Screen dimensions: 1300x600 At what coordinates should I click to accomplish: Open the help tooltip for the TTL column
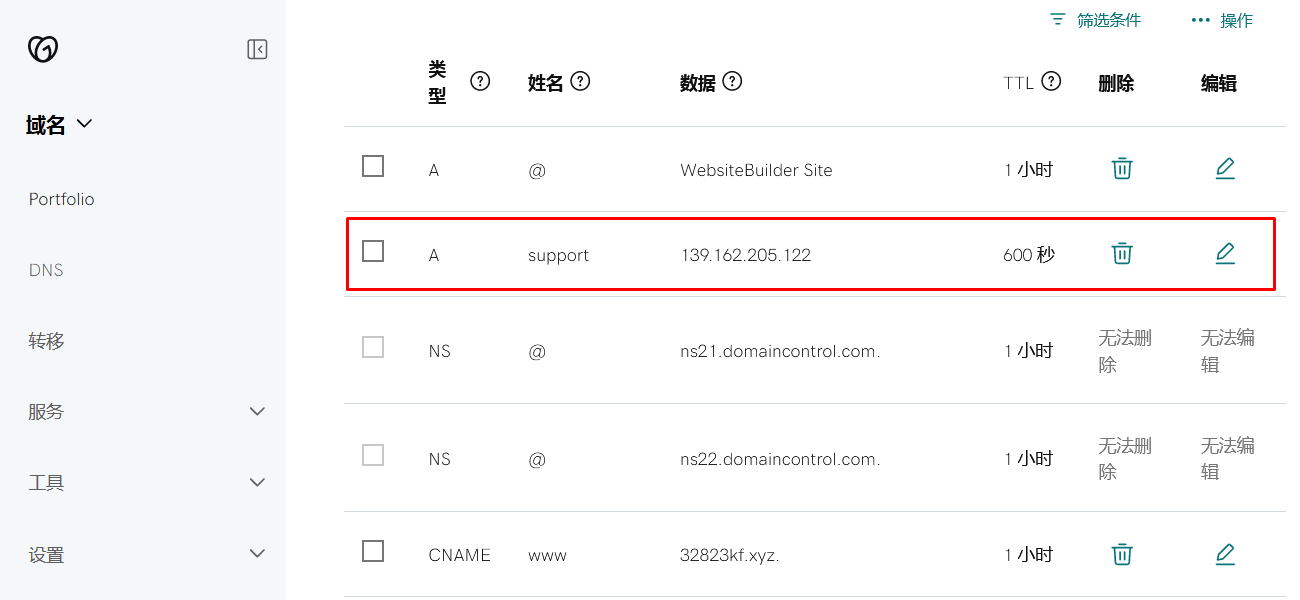1049,82
